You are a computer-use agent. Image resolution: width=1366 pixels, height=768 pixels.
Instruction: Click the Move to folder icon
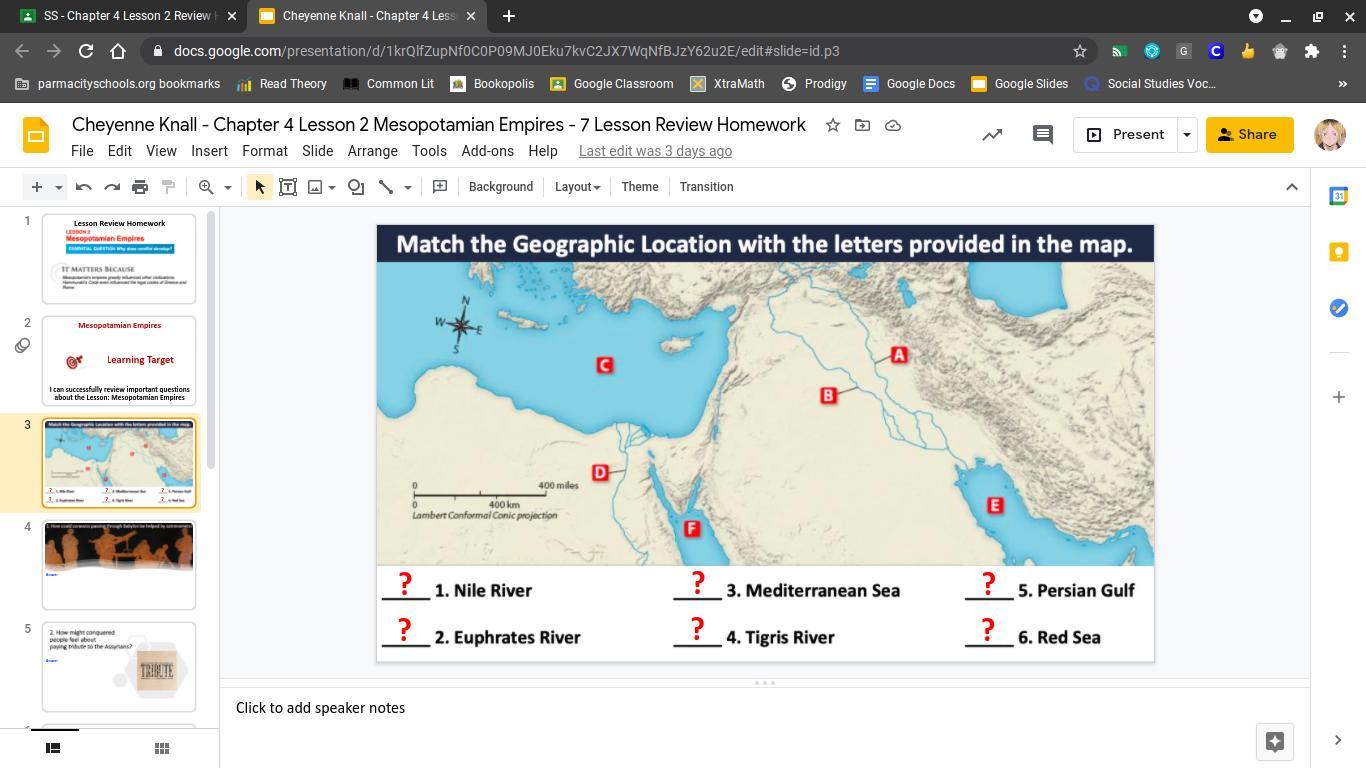coord(862,125)
